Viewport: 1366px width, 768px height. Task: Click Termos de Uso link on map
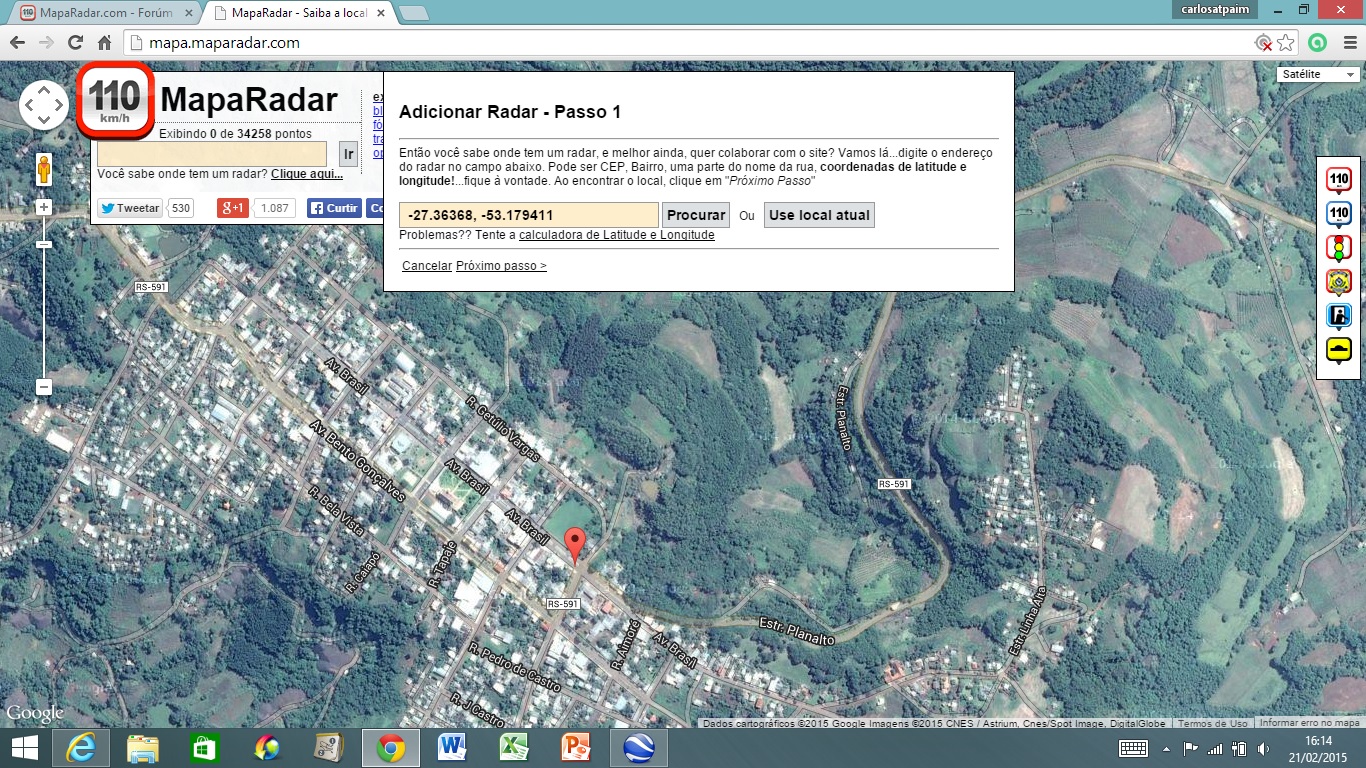click(1212, 723)
